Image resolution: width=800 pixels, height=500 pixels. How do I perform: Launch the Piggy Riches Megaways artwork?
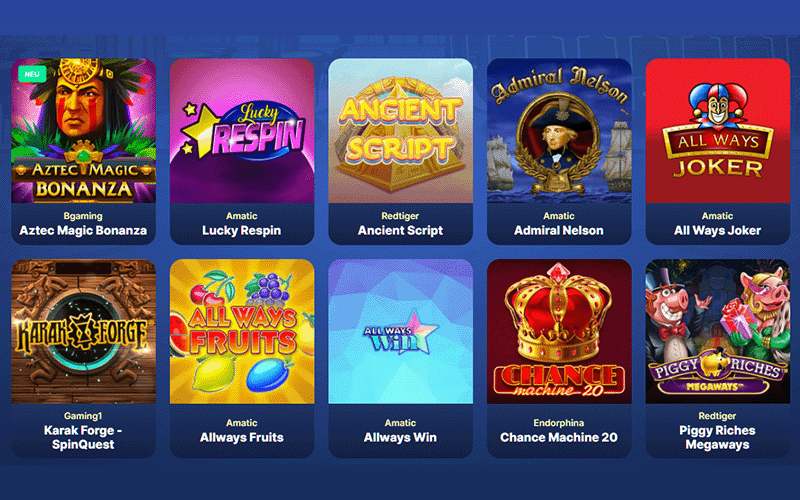pyautogui.click(x=718, y=332)
